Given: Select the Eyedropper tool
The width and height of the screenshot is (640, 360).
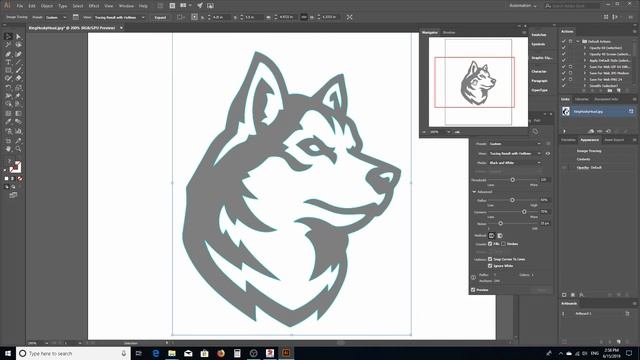Looking at the screenshot, I should [x=8, y=122].
